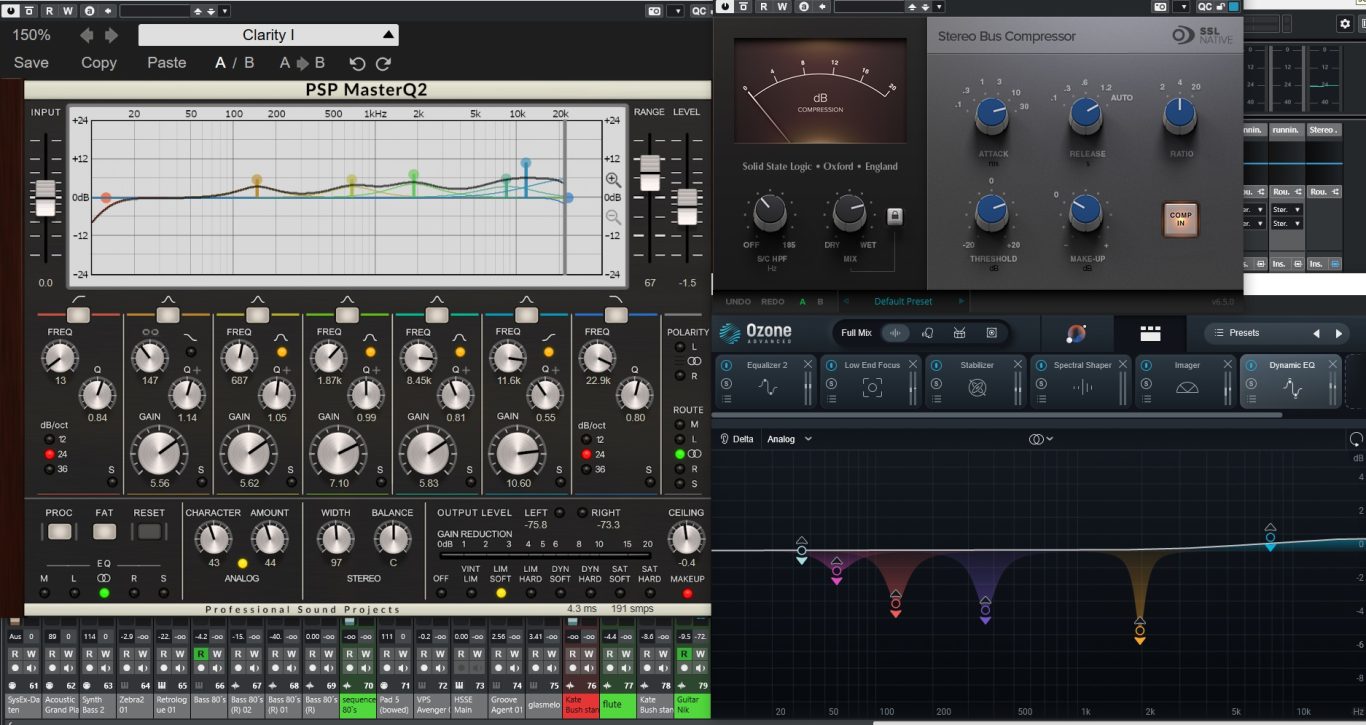Select the Imager module tab
The height and width of the screenshot is (725, 1366).
(1186, 380)
